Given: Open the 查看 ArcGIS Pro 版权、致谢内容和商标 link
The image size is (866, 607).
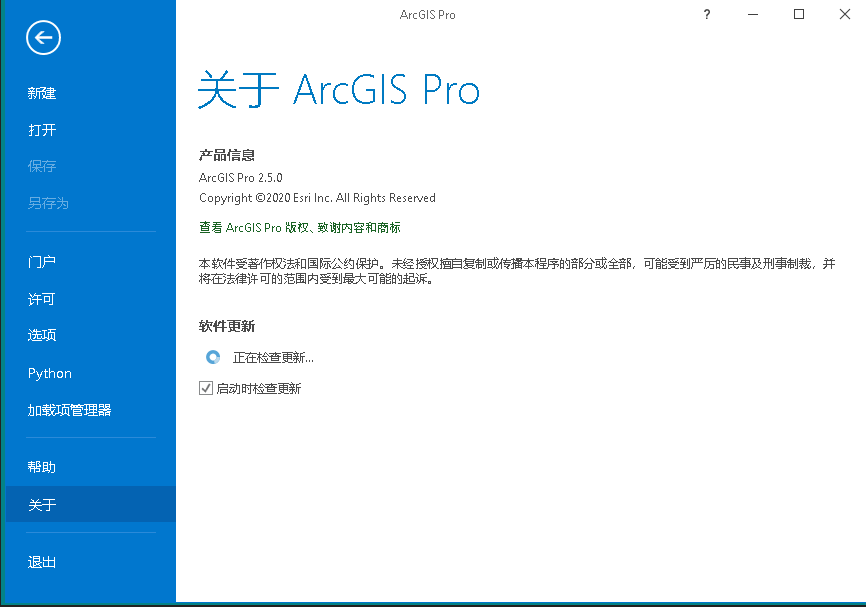Looking at the screenshot, I should click(x=300, y=228).
